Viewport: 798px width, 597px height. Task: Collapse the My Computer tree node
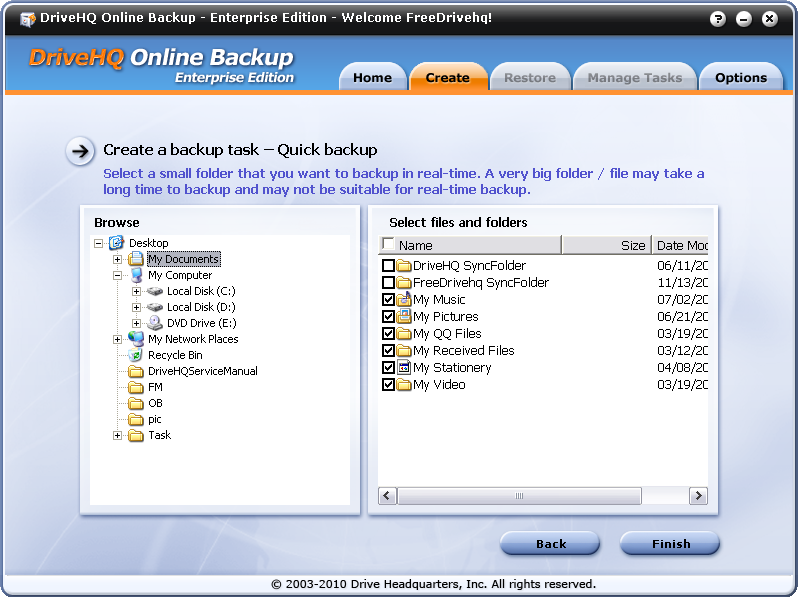[x=118, y=275]
